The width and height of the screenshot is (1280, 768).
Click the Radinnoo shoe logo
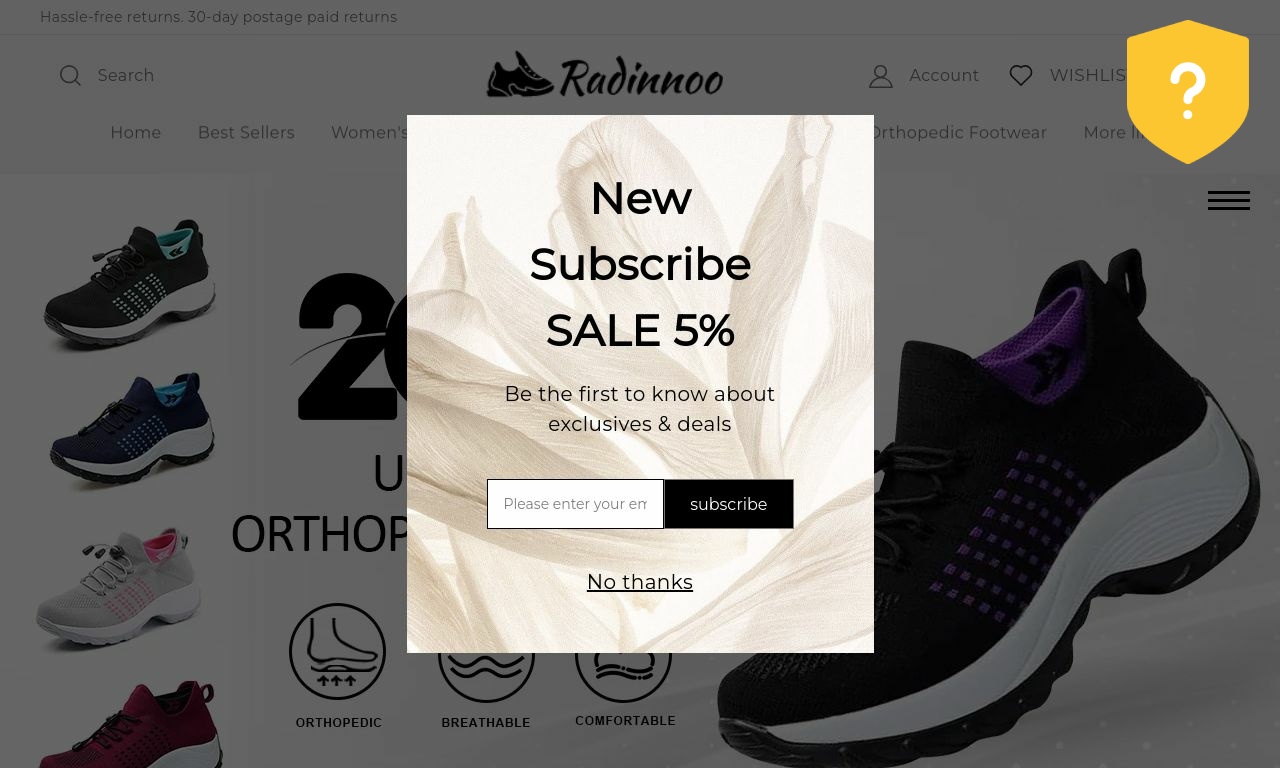[x=605, y=75]
